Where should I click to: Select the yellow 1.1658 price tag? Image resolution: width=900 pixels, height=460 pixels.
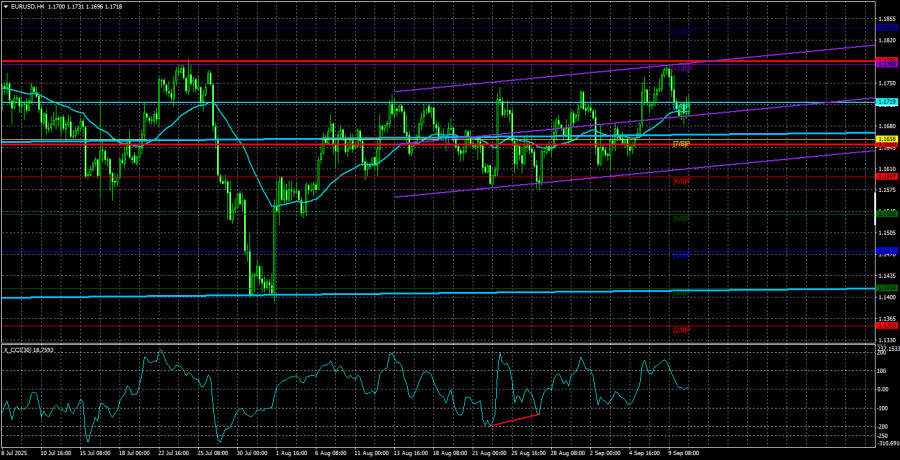pyautogui.click(x=886, y=140)
